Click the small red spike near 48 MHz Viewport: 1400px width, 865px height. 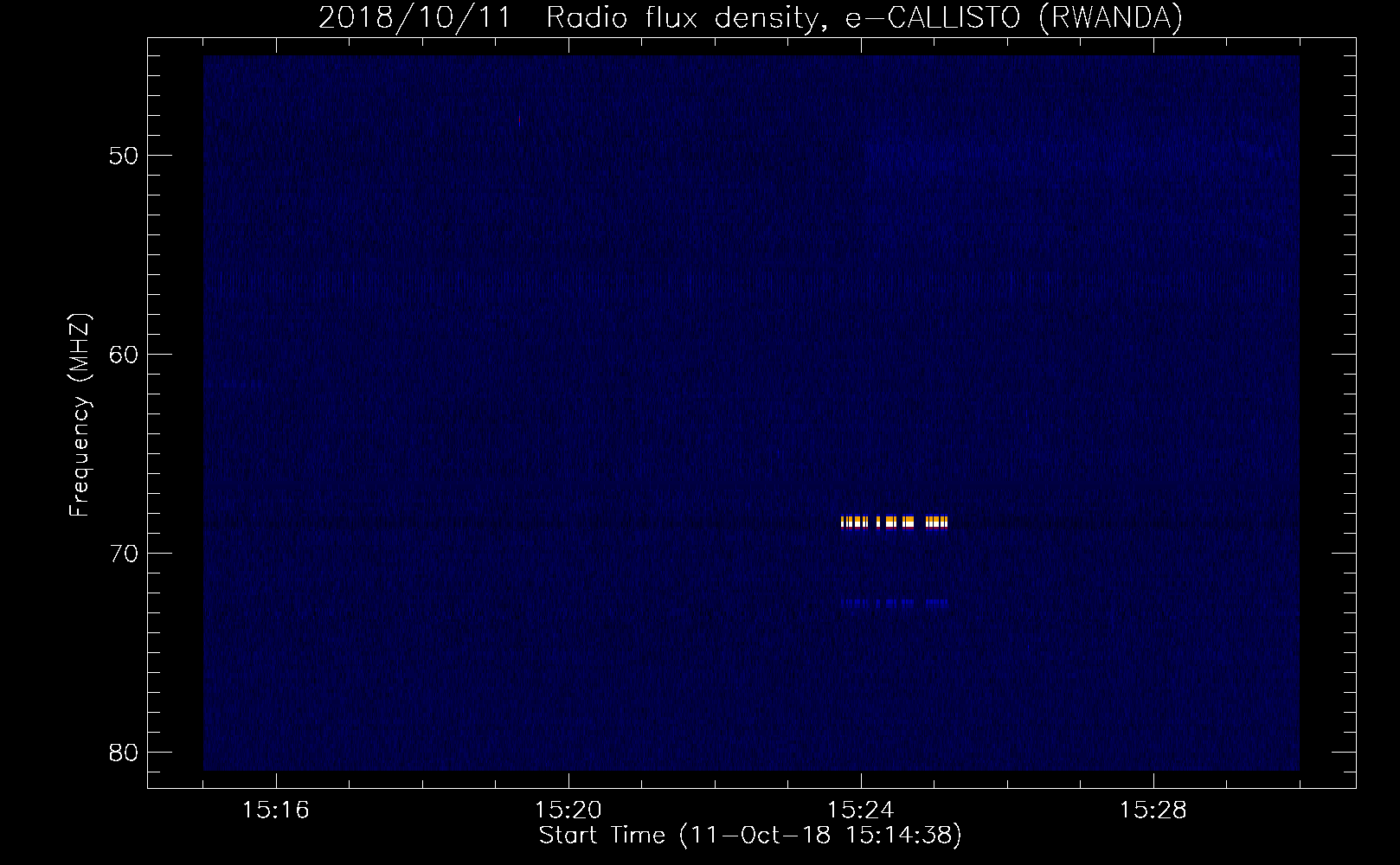point(519,120)
